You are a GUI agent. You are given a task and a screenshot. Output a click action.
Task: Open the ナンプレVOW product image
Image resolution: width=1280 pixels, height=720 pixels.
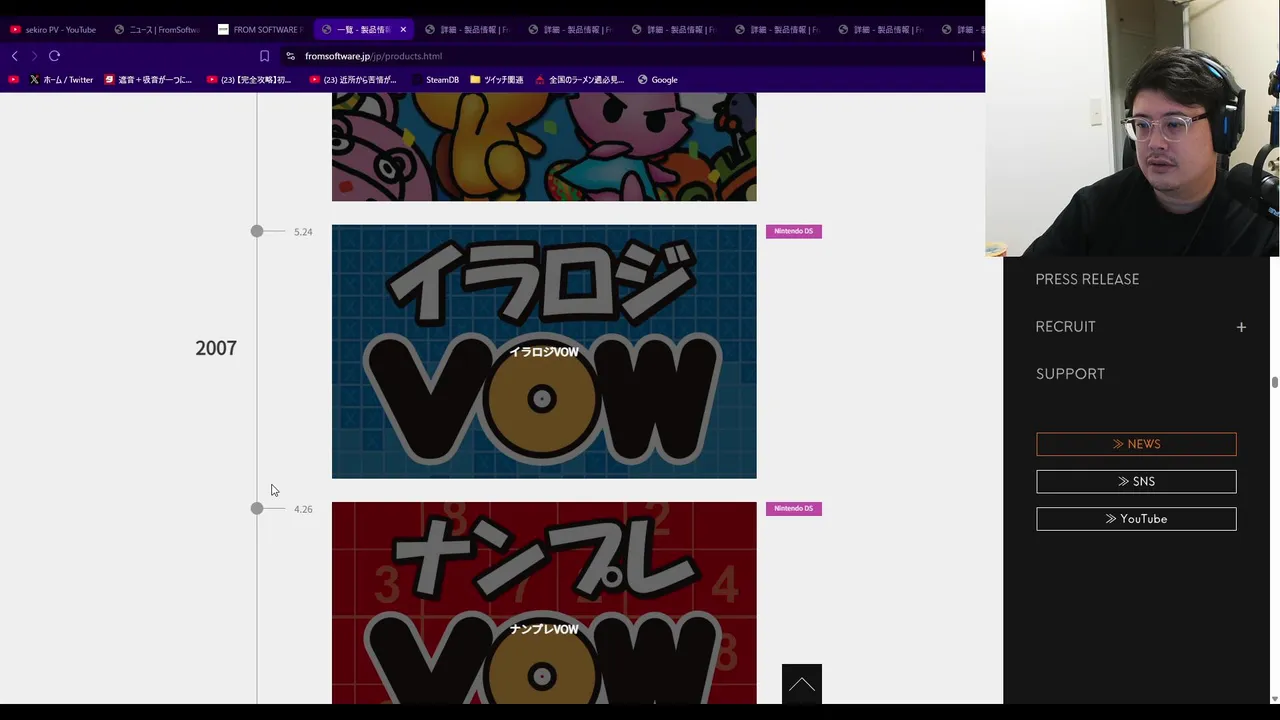tap(544, 603)
